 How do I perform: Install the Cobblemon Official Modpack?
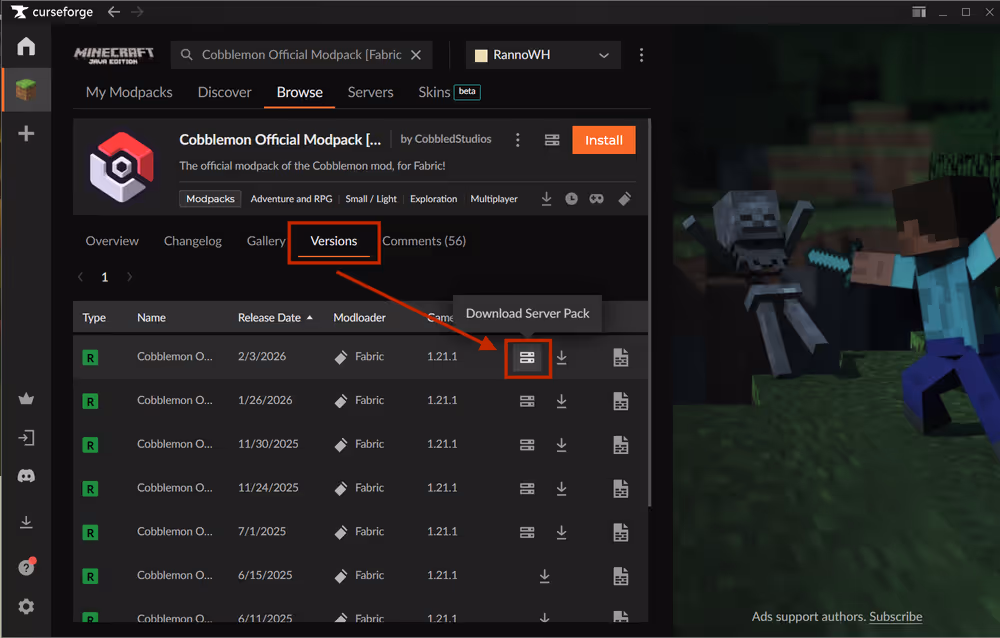point(603,140)
